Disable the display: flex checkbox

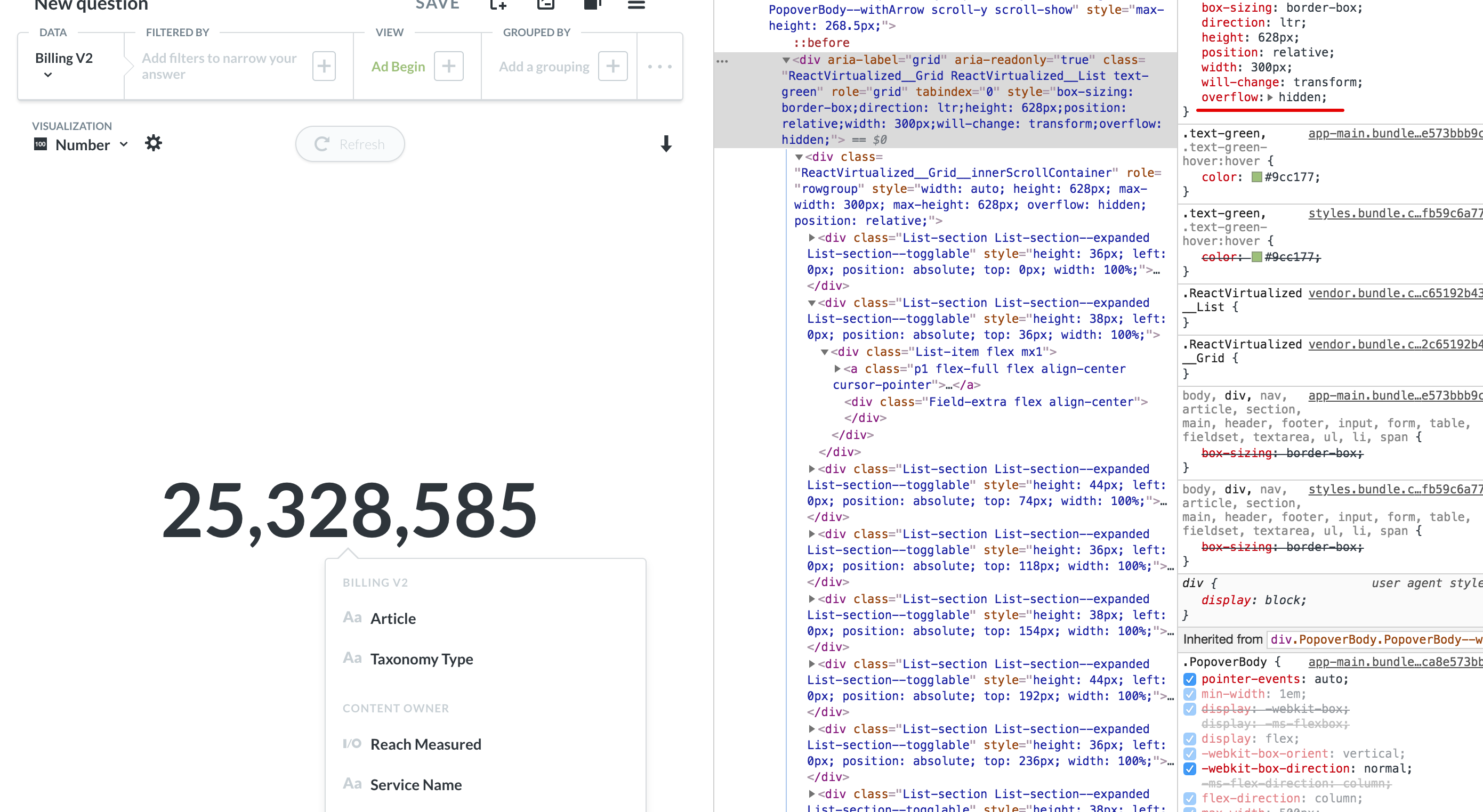(x=1190, y=739)
